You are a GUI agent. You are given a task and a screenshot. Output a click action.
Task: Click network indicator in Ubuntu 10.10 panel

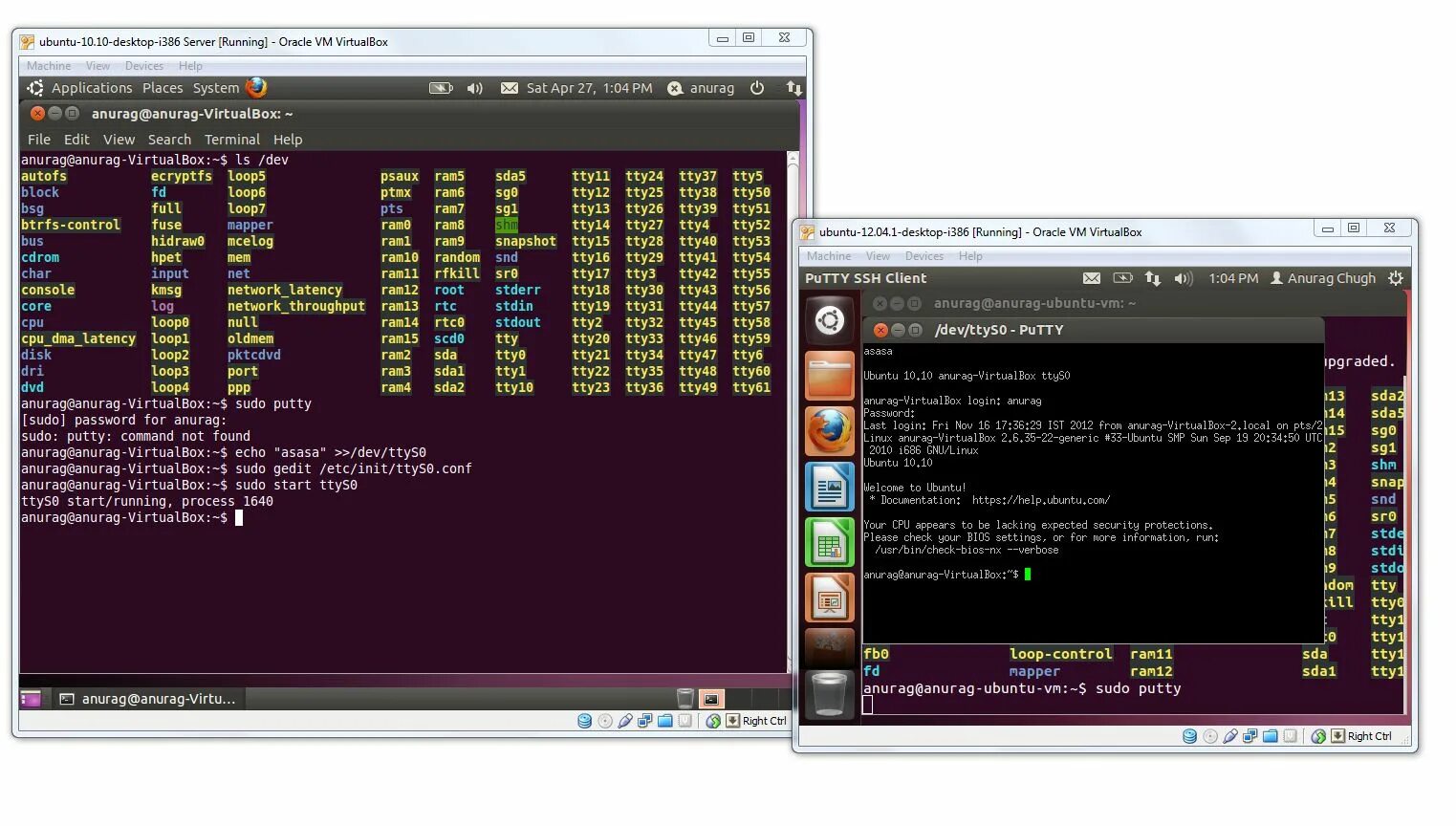click(x=793, y=88)
